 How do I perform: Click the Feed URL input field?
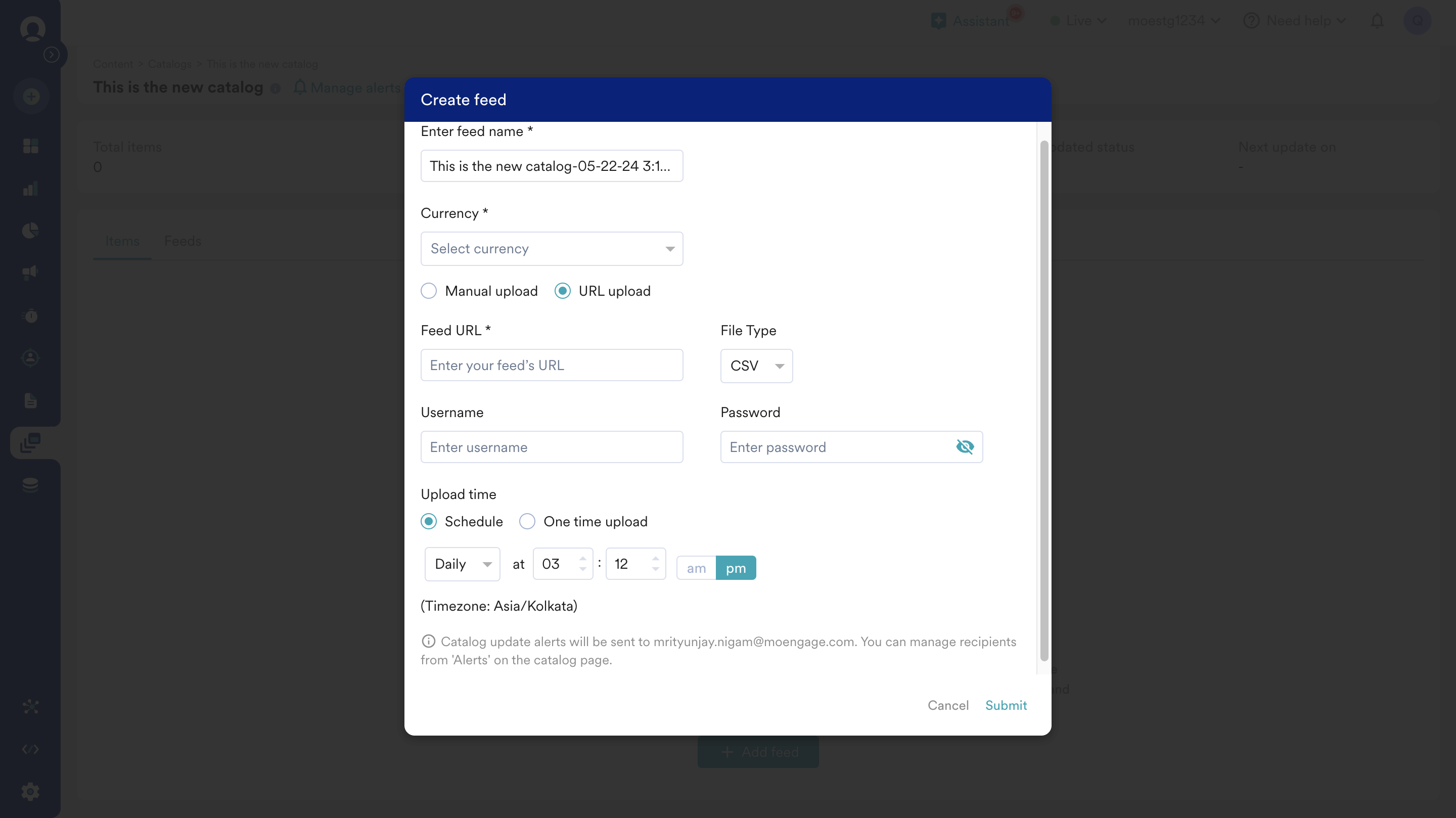click(x=552, y=365)
